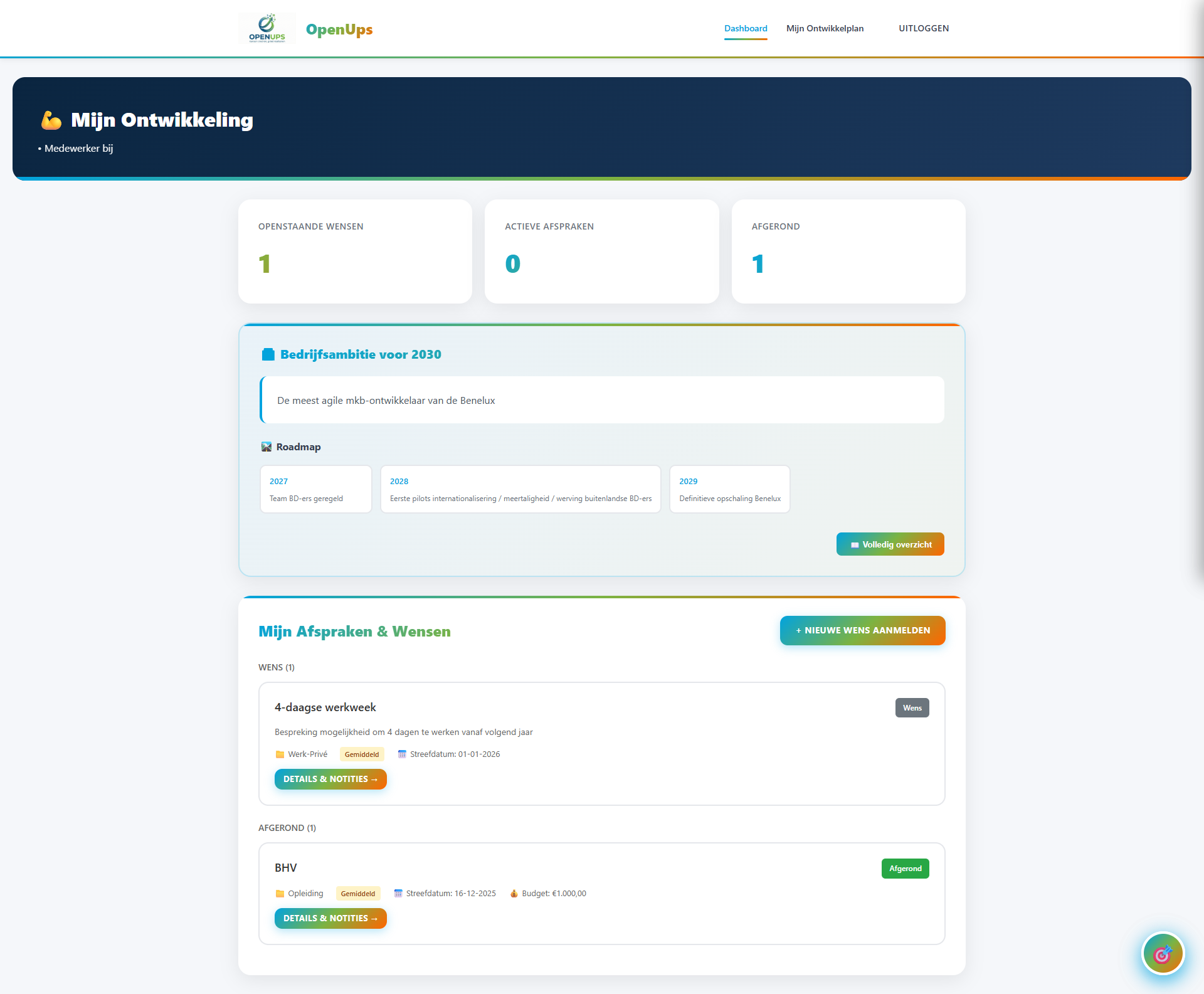Click the folder icon beside Werk-Privé

pos(280,754)
